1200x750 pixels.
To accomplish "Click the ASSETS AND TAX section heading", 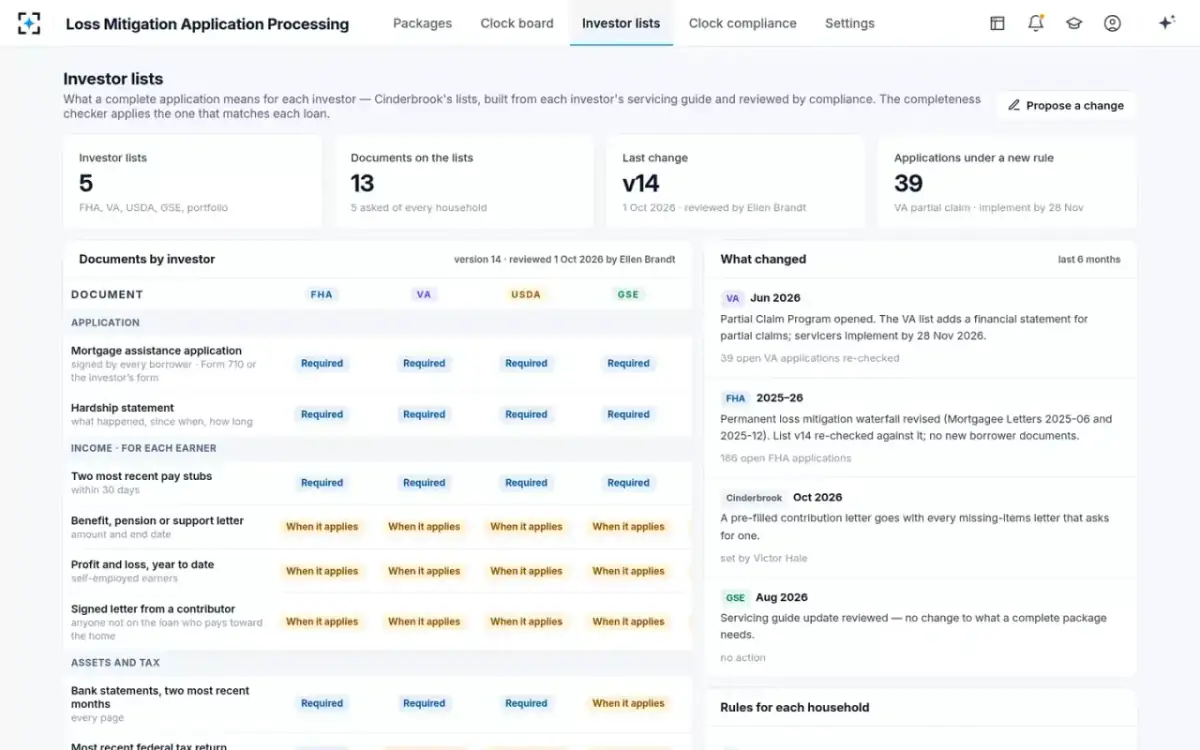I will pyautogui.click(x=115, y=663).
